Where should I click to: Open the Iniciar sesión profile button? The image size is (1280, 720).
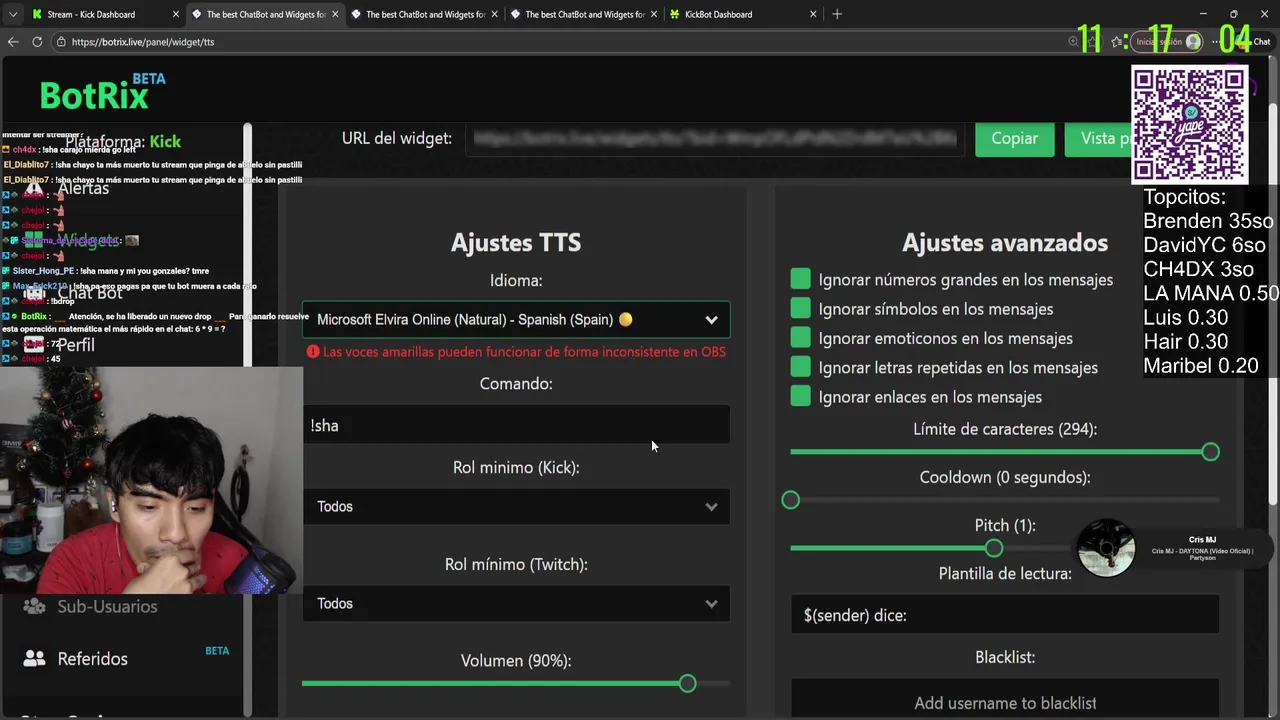point(1167,42)
